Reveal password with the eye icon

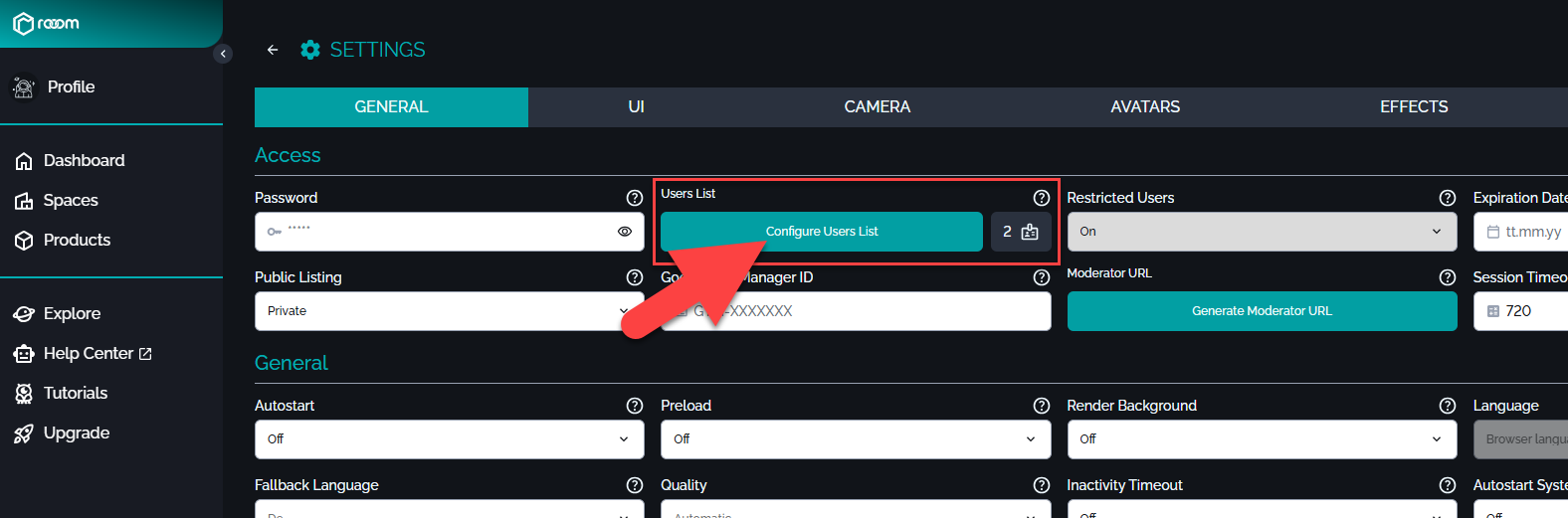coord(625,232)
